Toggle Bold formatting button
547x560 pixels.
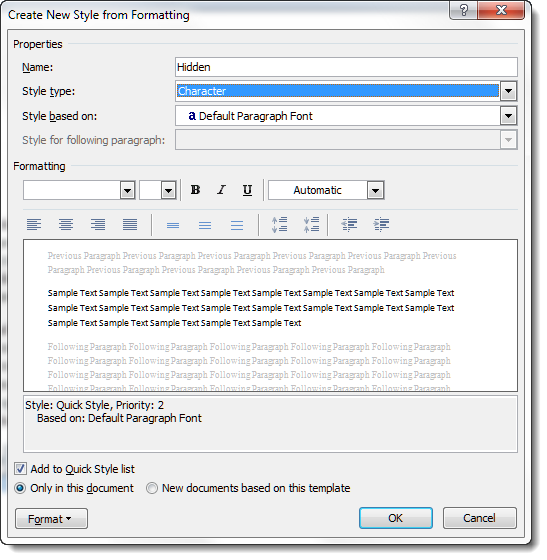pos(195,190)
